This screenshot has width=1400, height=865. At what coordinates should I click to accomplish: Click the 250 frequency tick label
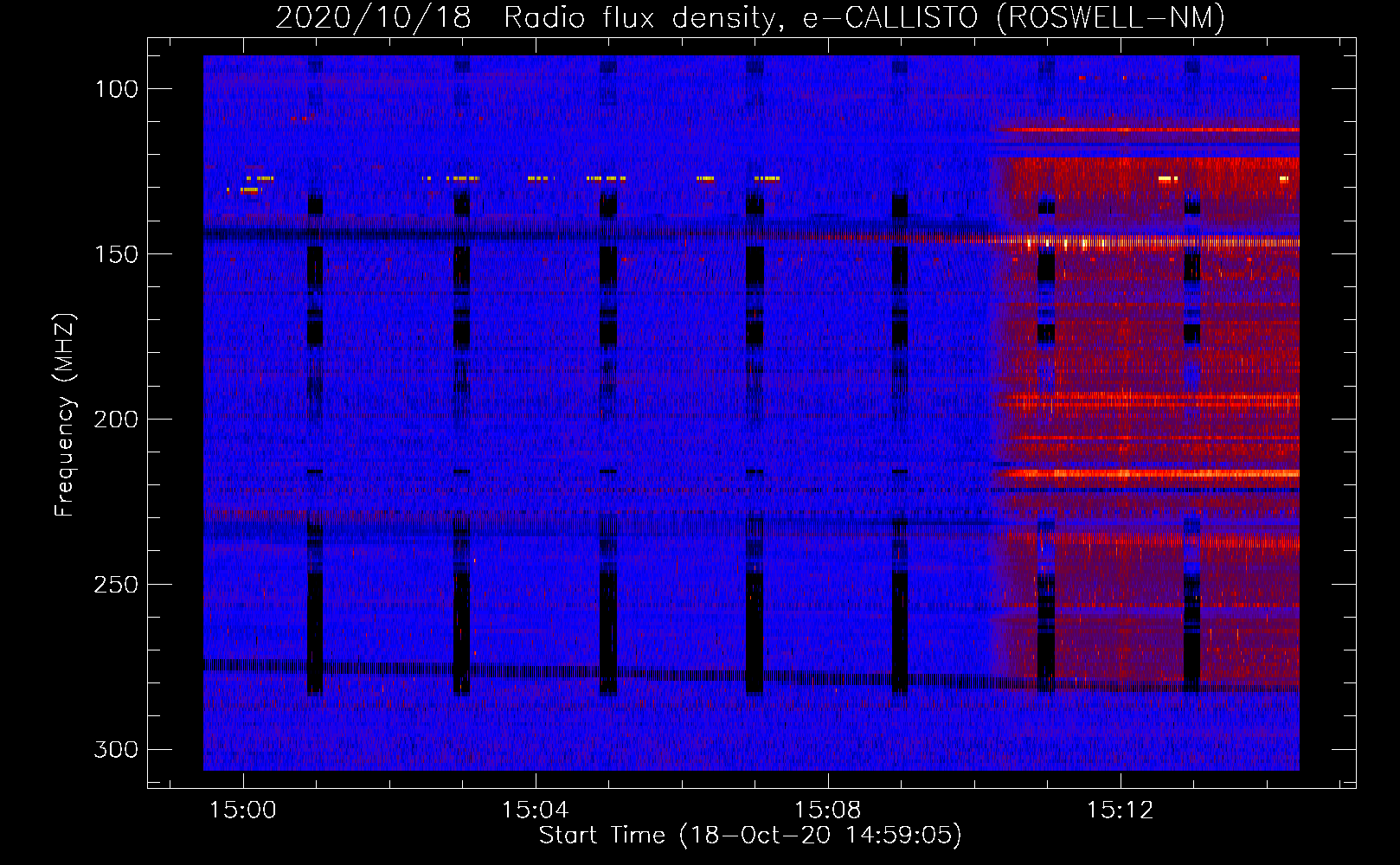pyautogui.click(x=116, y=585)
